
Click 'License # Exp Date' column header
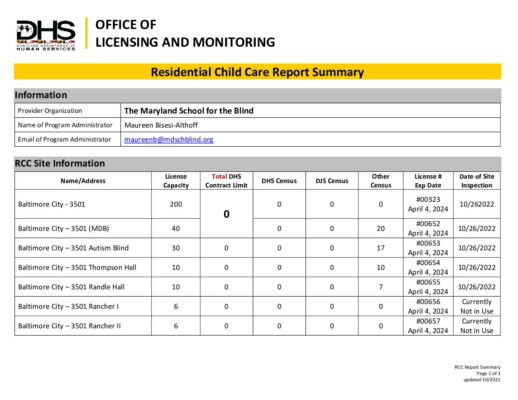[x=428, y=181]
